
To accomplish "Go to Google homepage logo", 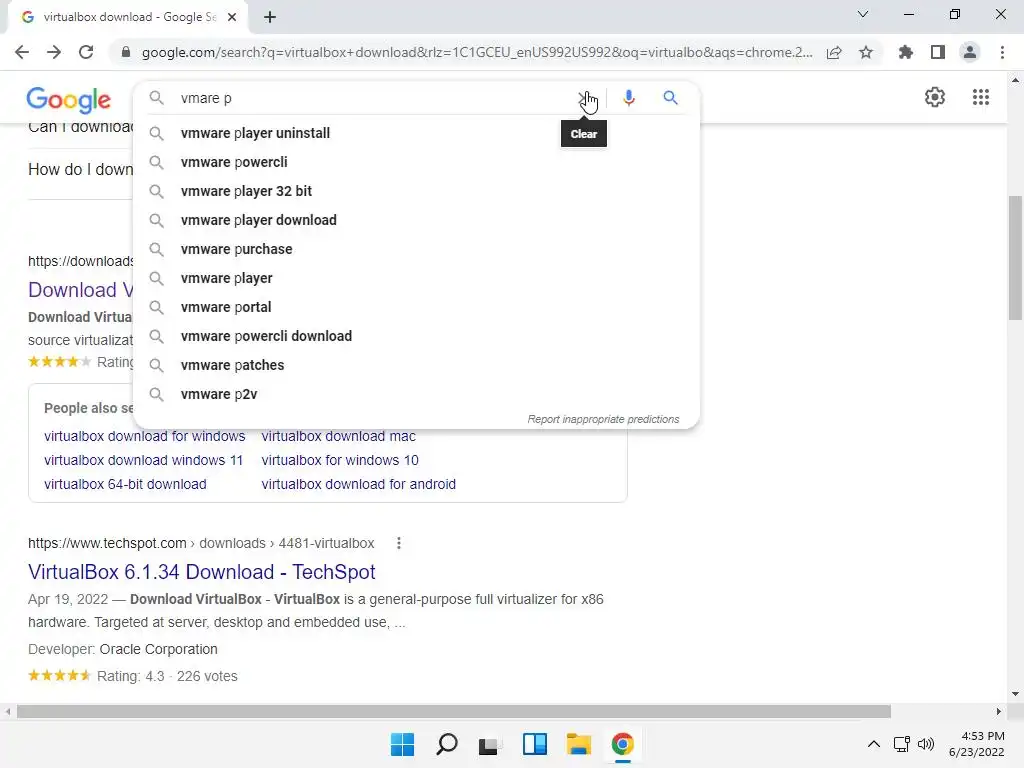I will [69, 99].
